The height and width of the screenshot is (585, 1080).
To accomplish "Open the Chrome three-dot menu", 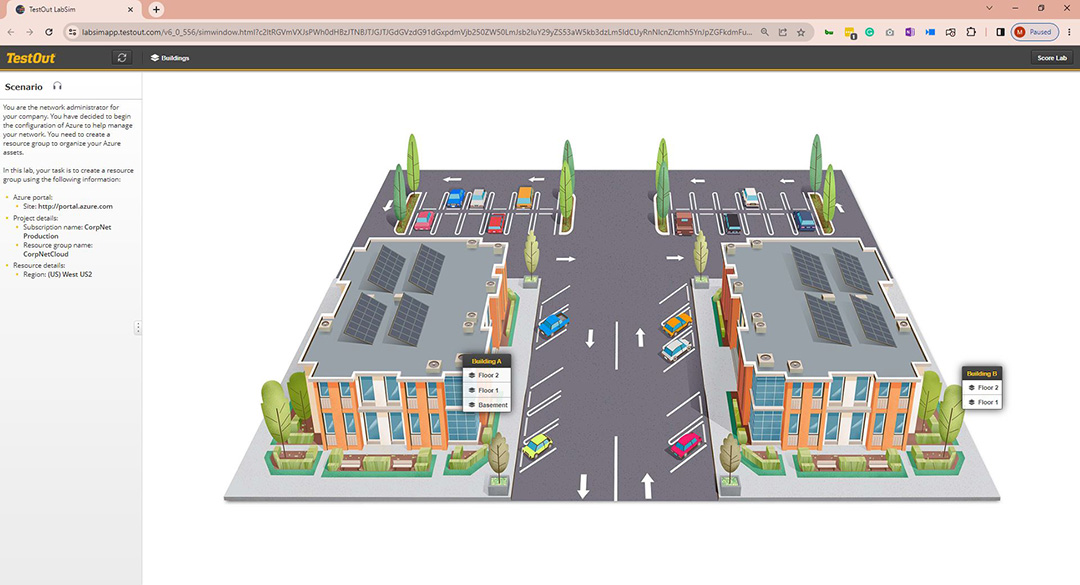I will tap(1069, 32).
